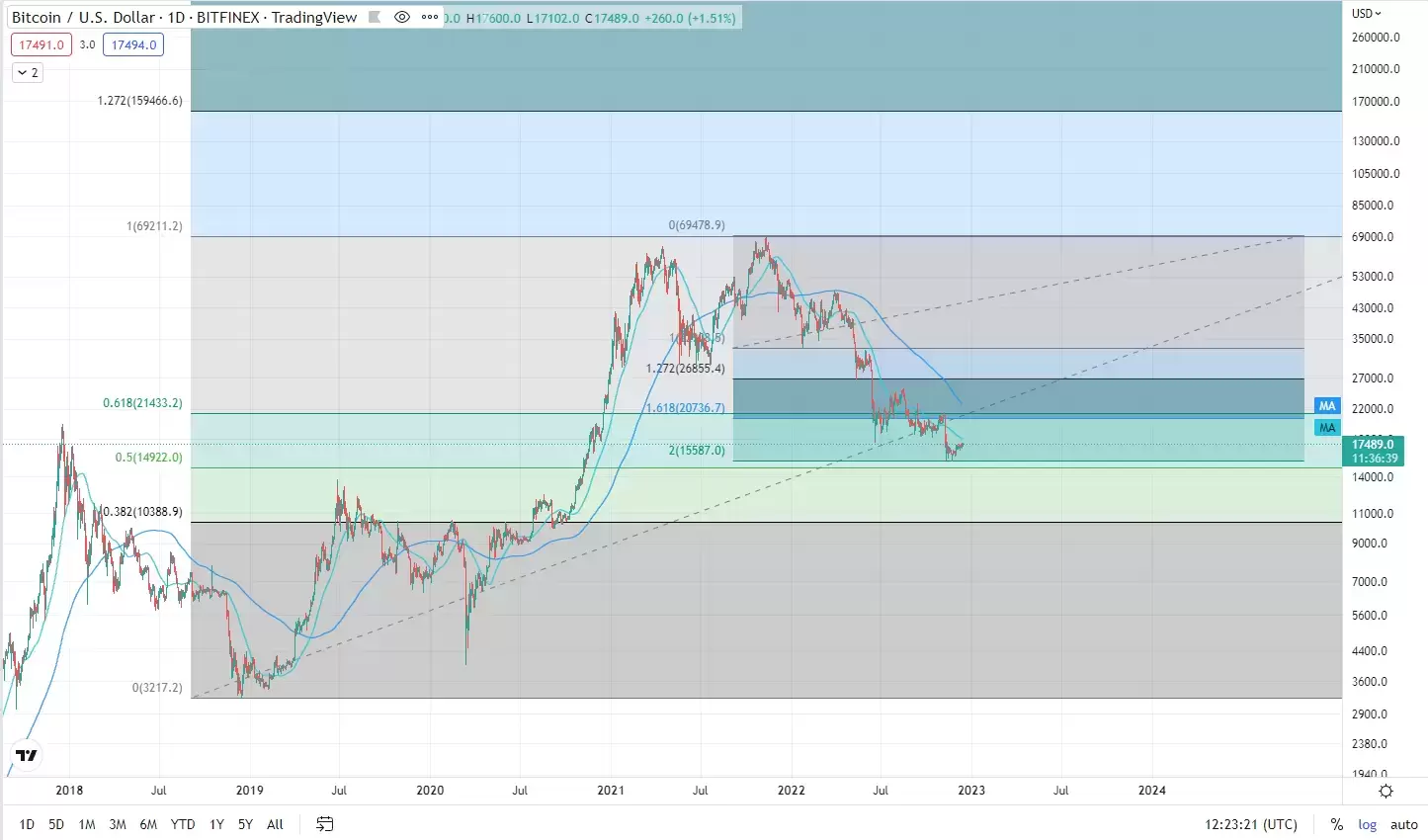Select the 5D time range

pos(56,824)
